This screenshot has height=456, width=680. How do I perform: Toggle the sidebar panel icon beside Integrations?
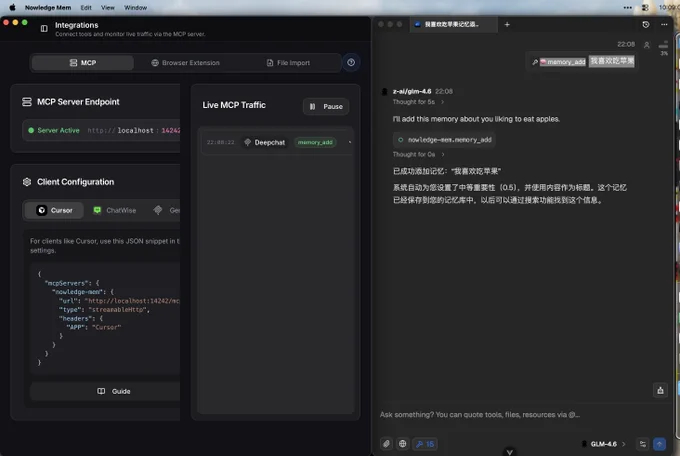44,29
